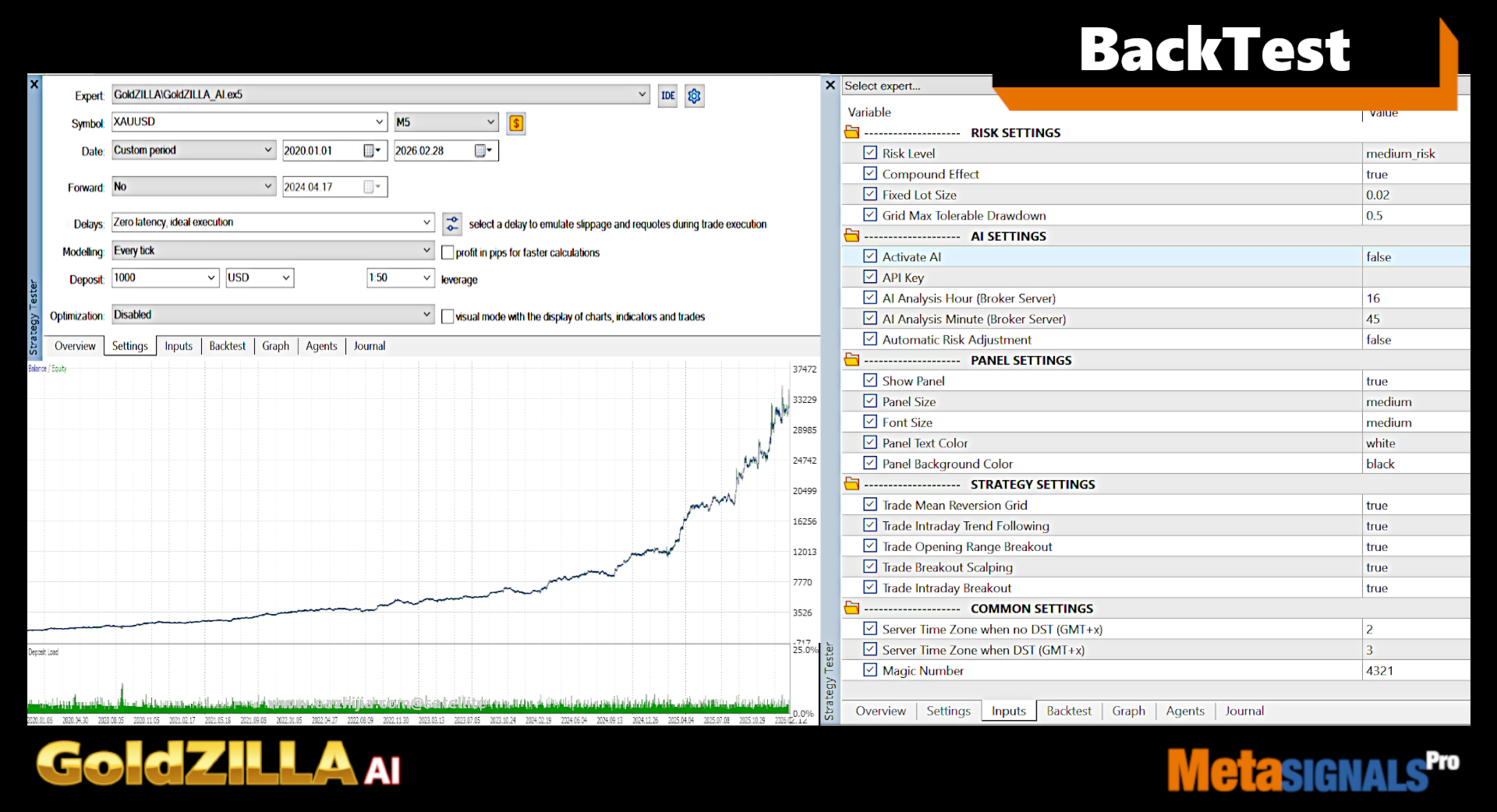Open the Optimization dropdown
This screenshot has height=812, width=1497.
click(x=426, y=314)
